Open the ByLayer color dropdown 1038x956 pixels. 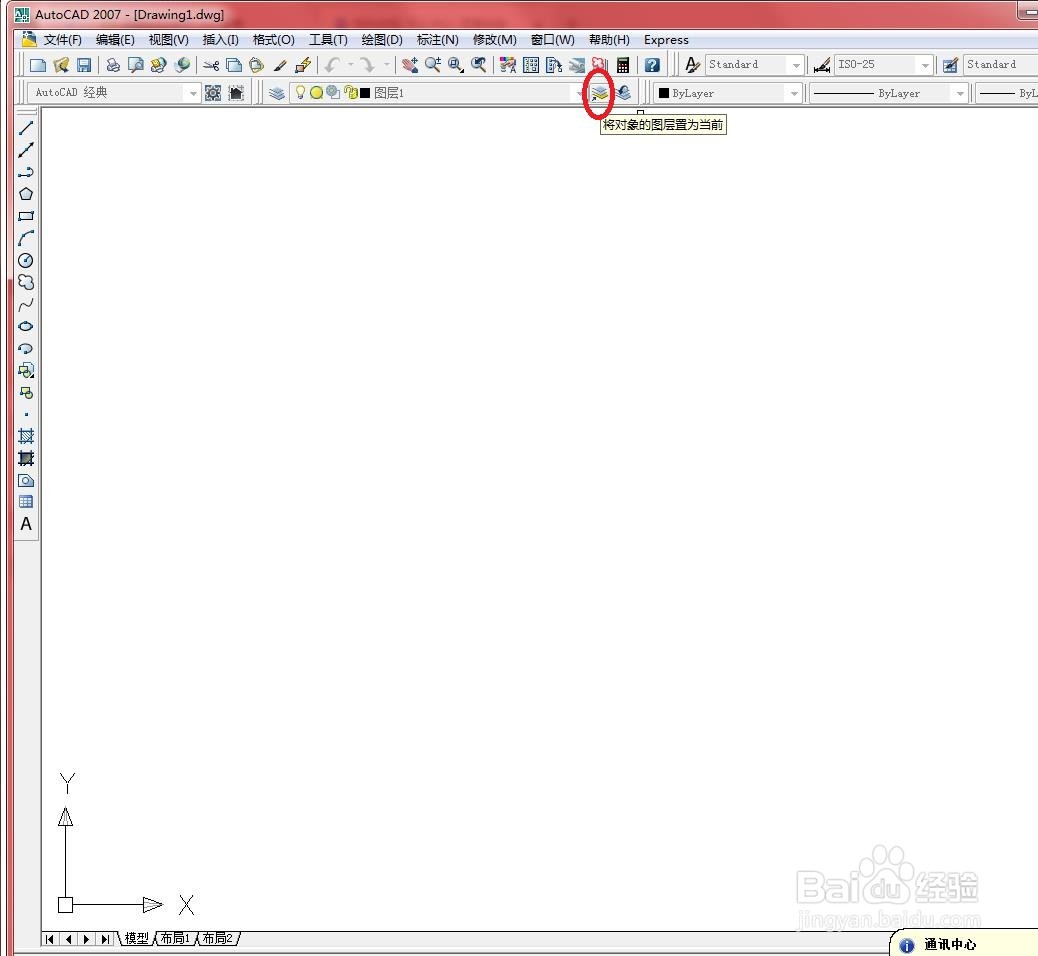[794, 93]
